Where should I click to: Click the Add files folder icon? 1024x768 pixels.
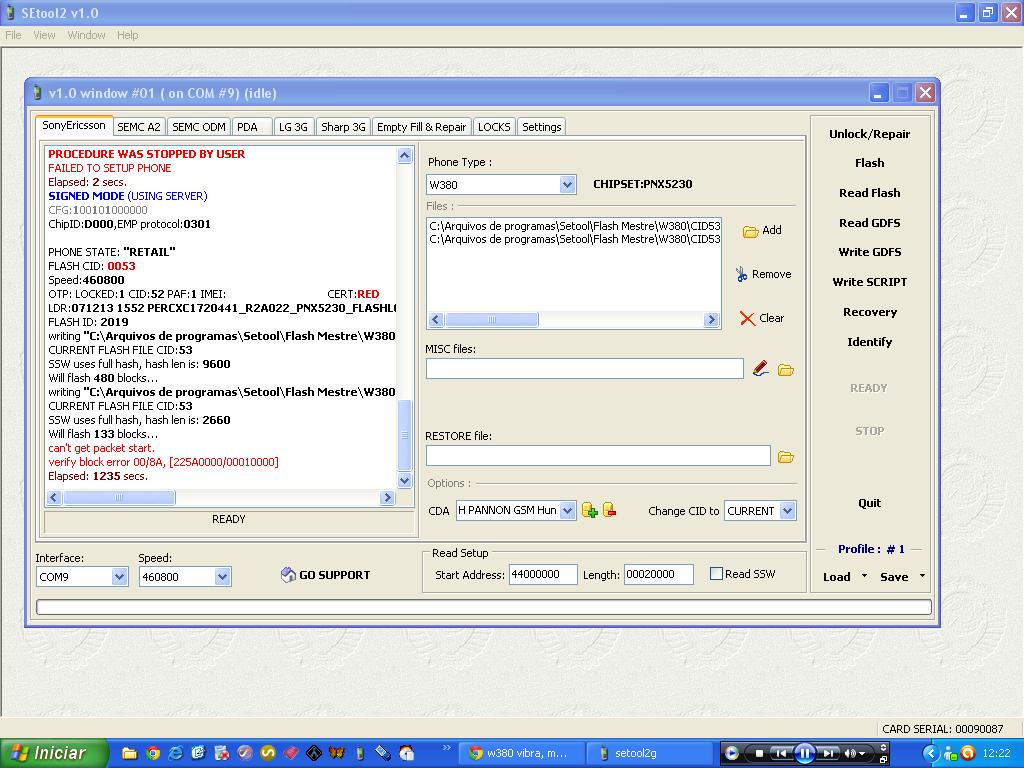(750, 231)
